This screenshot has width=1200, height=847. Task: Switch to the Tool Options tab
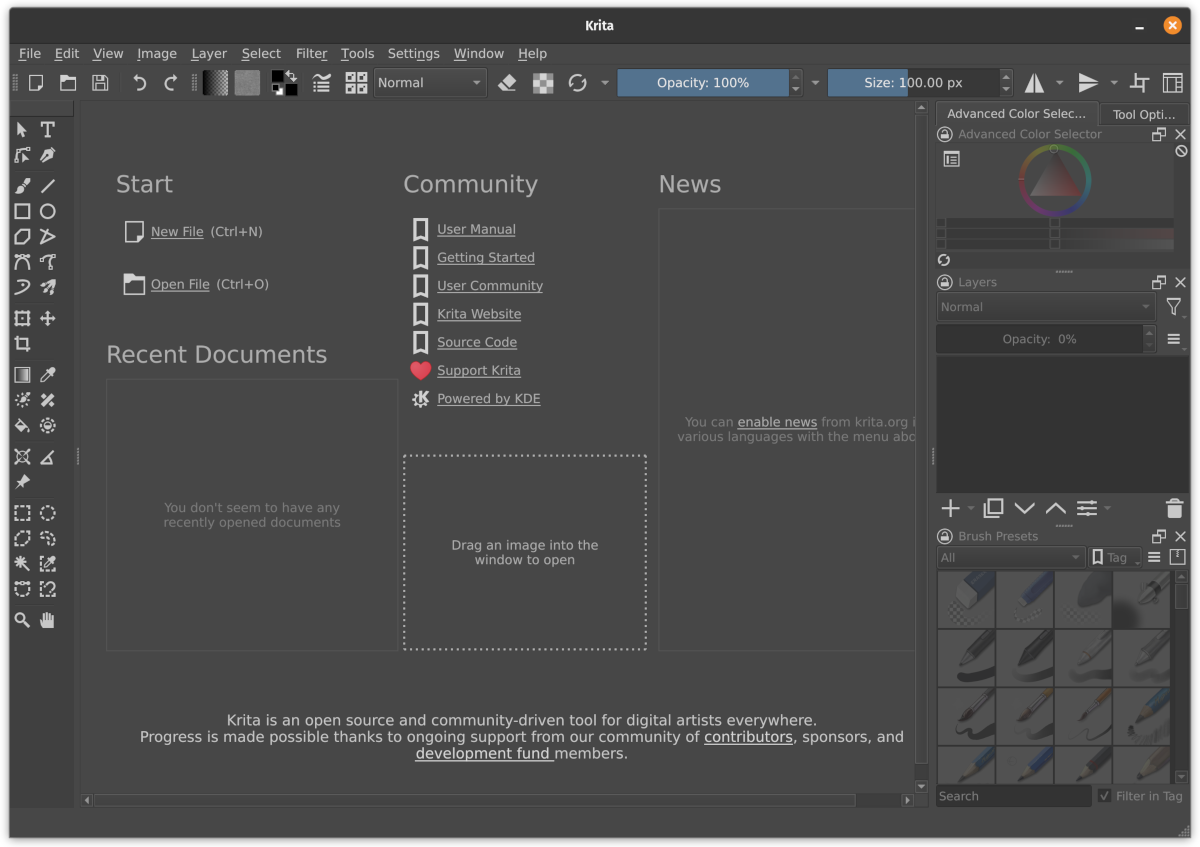pos(1144,114)
